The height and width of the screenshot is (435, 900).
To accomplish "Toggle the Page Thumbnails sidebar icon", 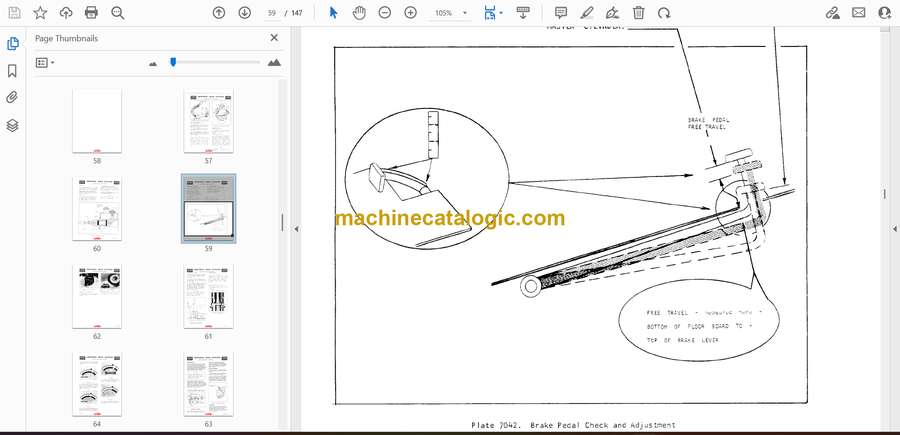I will [x=13, y=44].
